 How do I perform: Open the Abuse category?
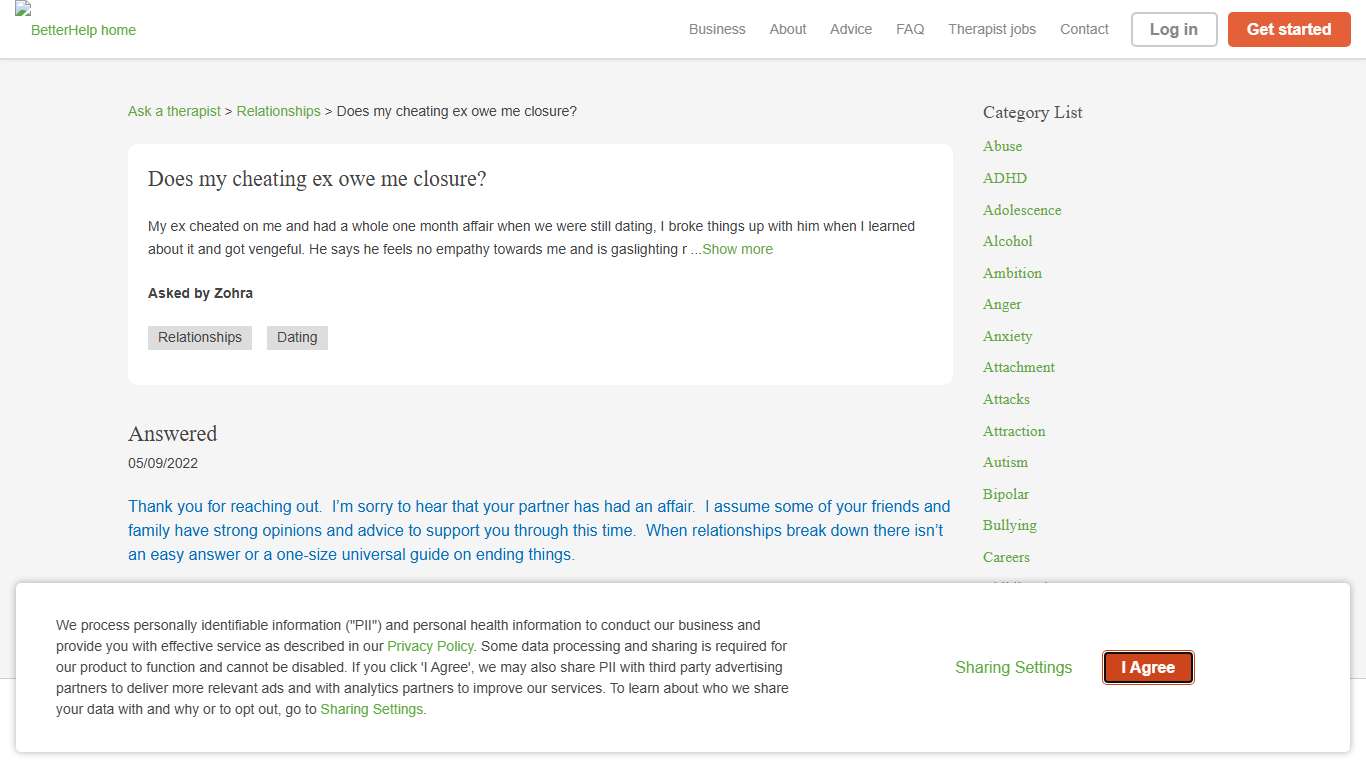click(x=1002, y=146)
